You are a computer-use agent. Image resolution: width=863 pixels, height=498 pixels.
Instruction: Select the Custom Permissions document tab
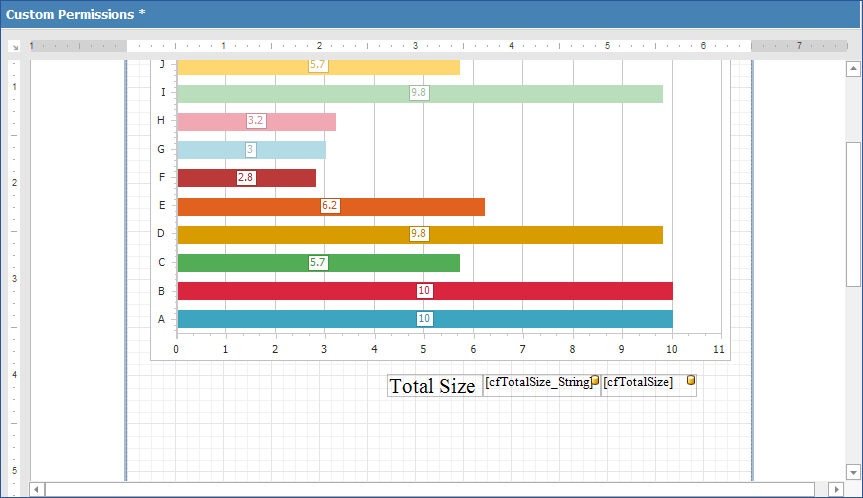(x=77, y=14)
